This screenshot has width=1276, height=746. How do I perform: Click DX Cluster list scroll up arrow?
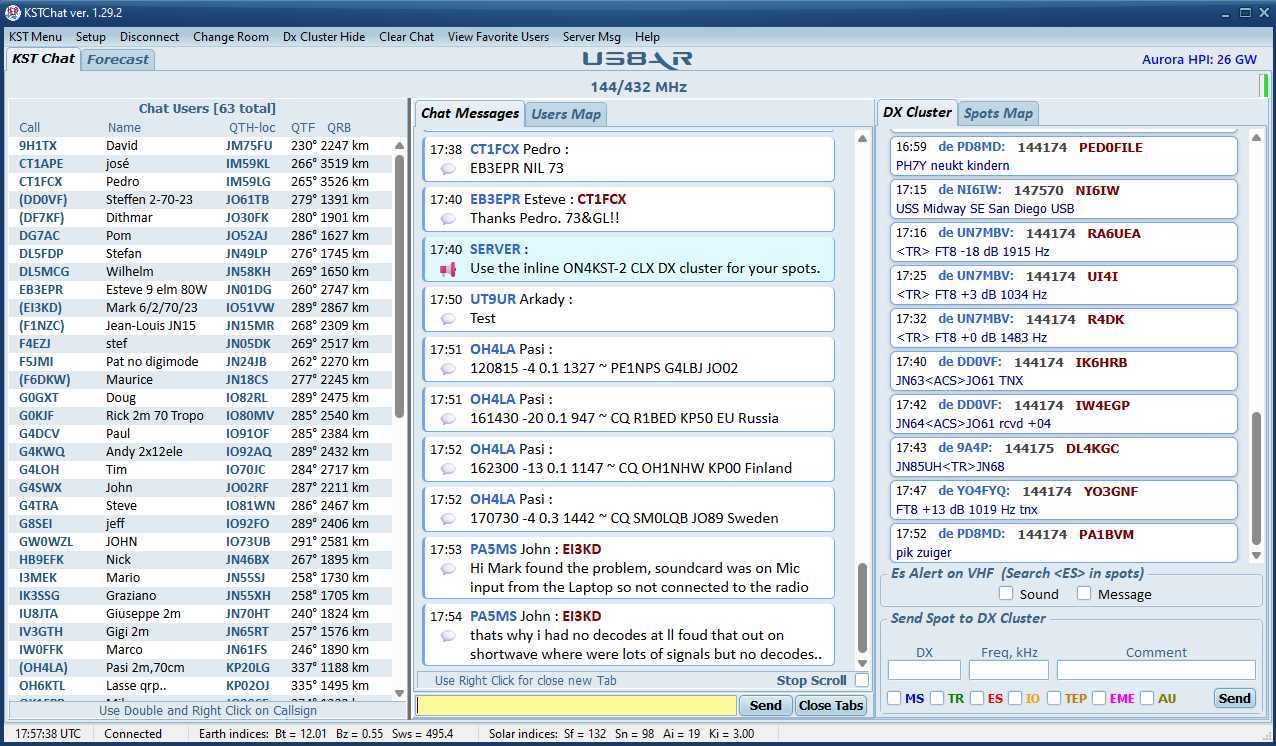(1257, 138)
